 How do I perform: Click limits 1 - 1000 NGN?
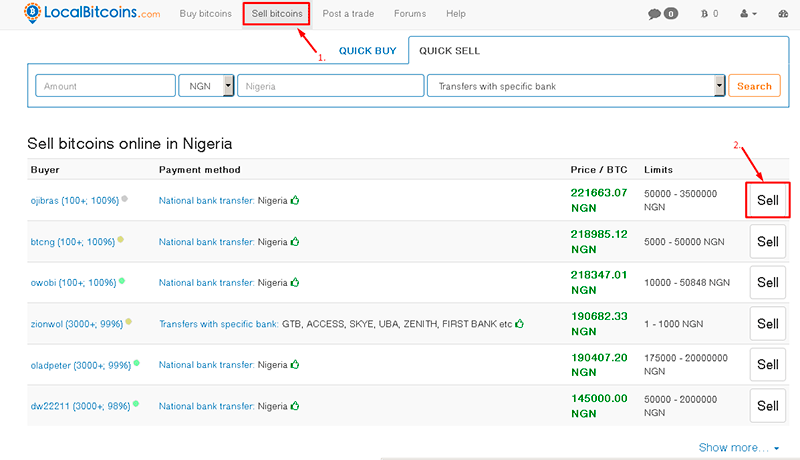pyautogui.click(x=673, y=324)
